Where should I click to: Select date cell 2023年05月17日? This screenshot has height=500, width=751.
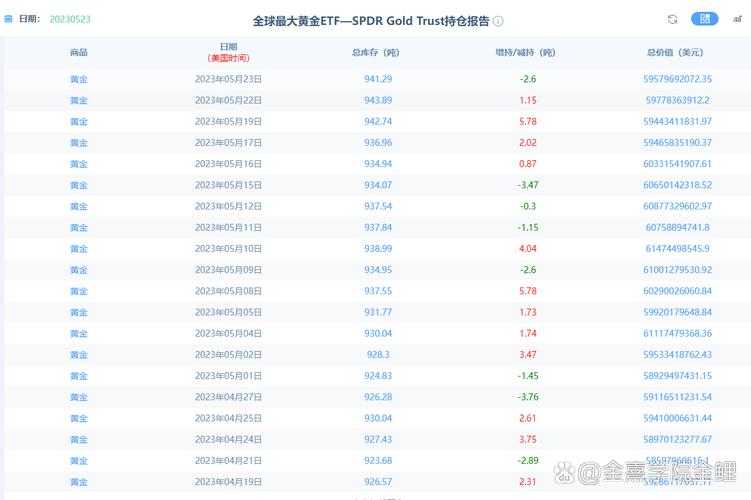228,143
